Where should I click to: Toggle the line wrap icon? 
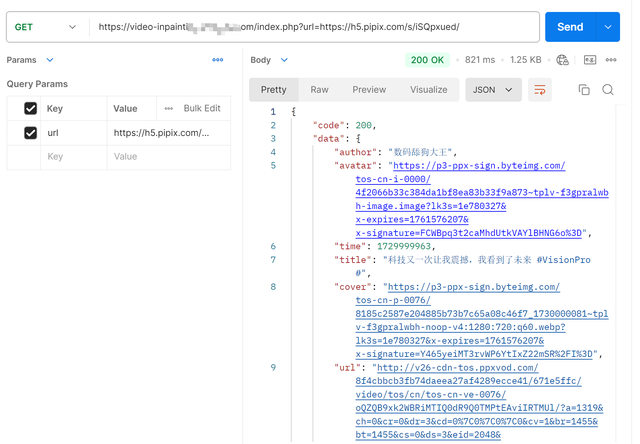(x=540, y=90)
